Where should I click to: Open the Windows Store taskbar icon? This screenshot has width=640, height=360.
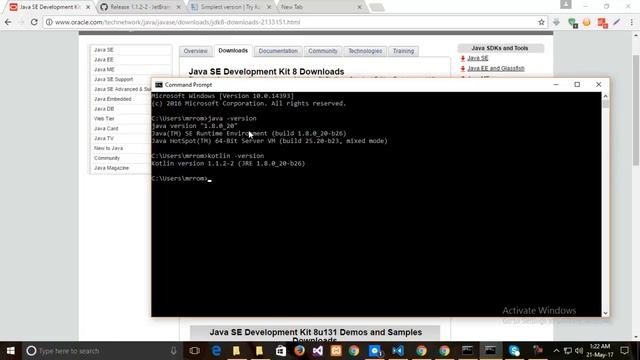coord(280,351)
